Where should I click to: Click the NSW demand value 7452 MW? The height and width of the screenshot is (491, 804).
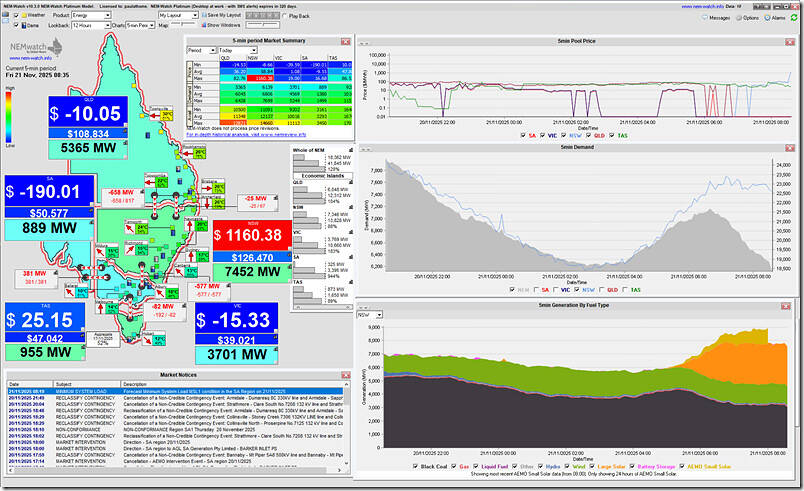(252, 272)
